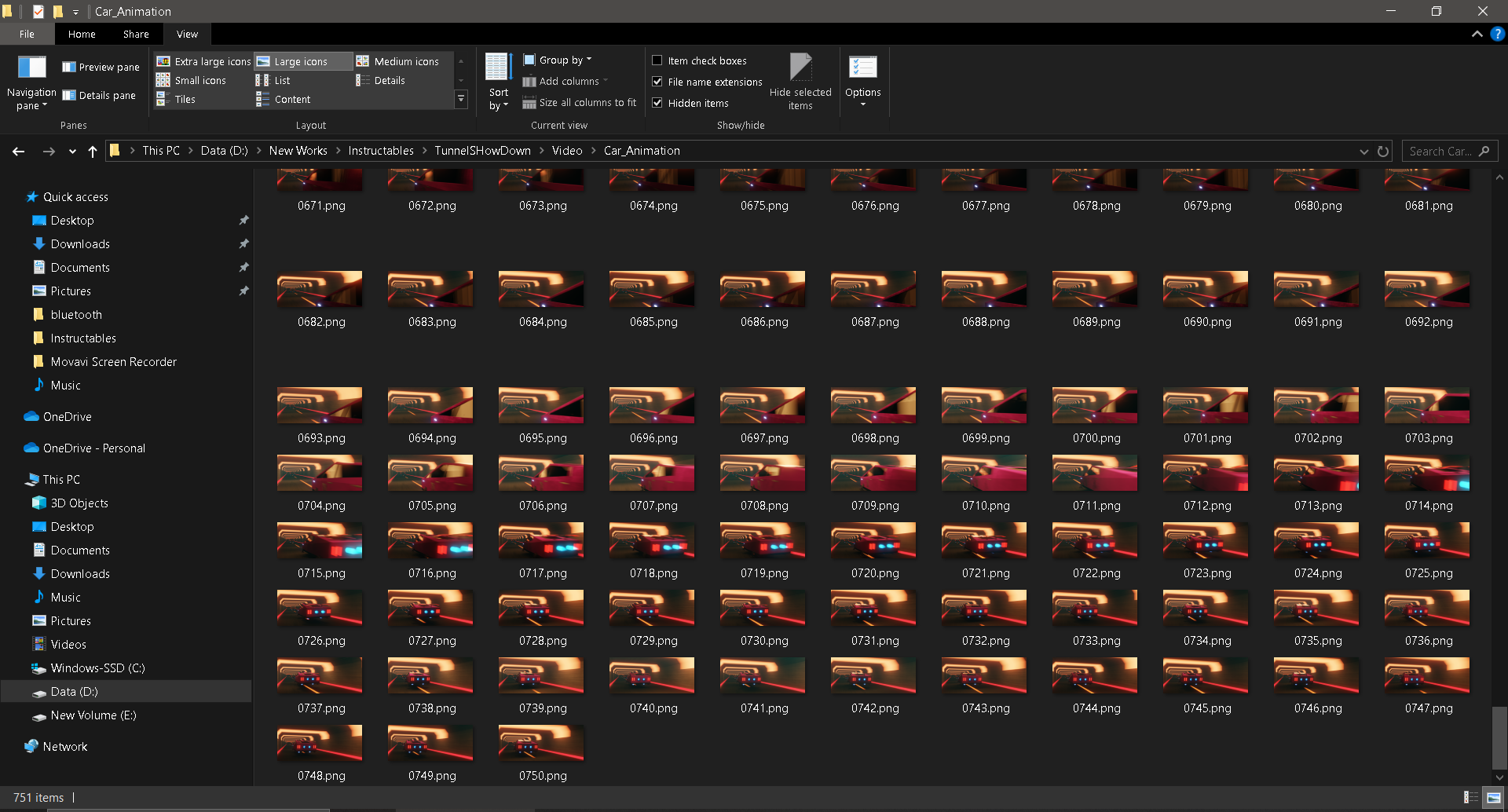Open folder Options
Viewport: 1508px width, 812px height.
[863, 82]
